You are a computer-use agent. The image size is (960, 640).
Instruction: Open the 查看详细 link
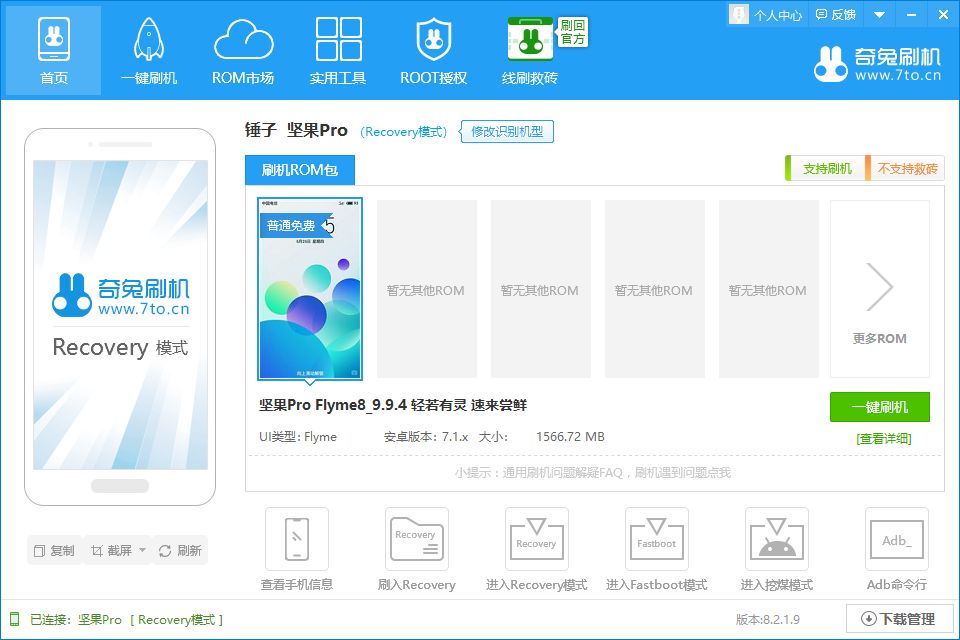point(883,439)
